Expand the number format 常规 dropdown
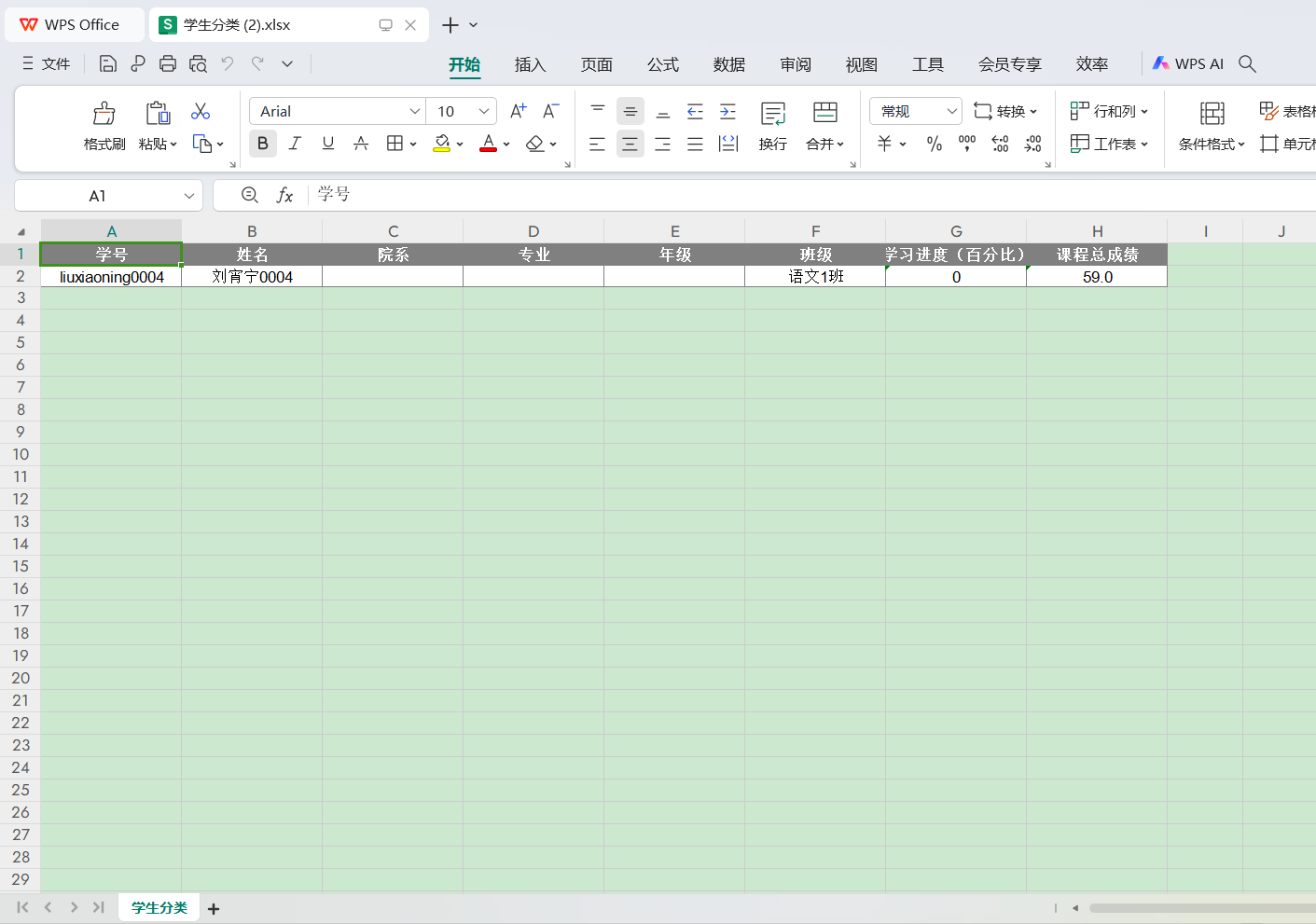The width and height of the screenshot is (1316, 924). (x=951, y=111)
